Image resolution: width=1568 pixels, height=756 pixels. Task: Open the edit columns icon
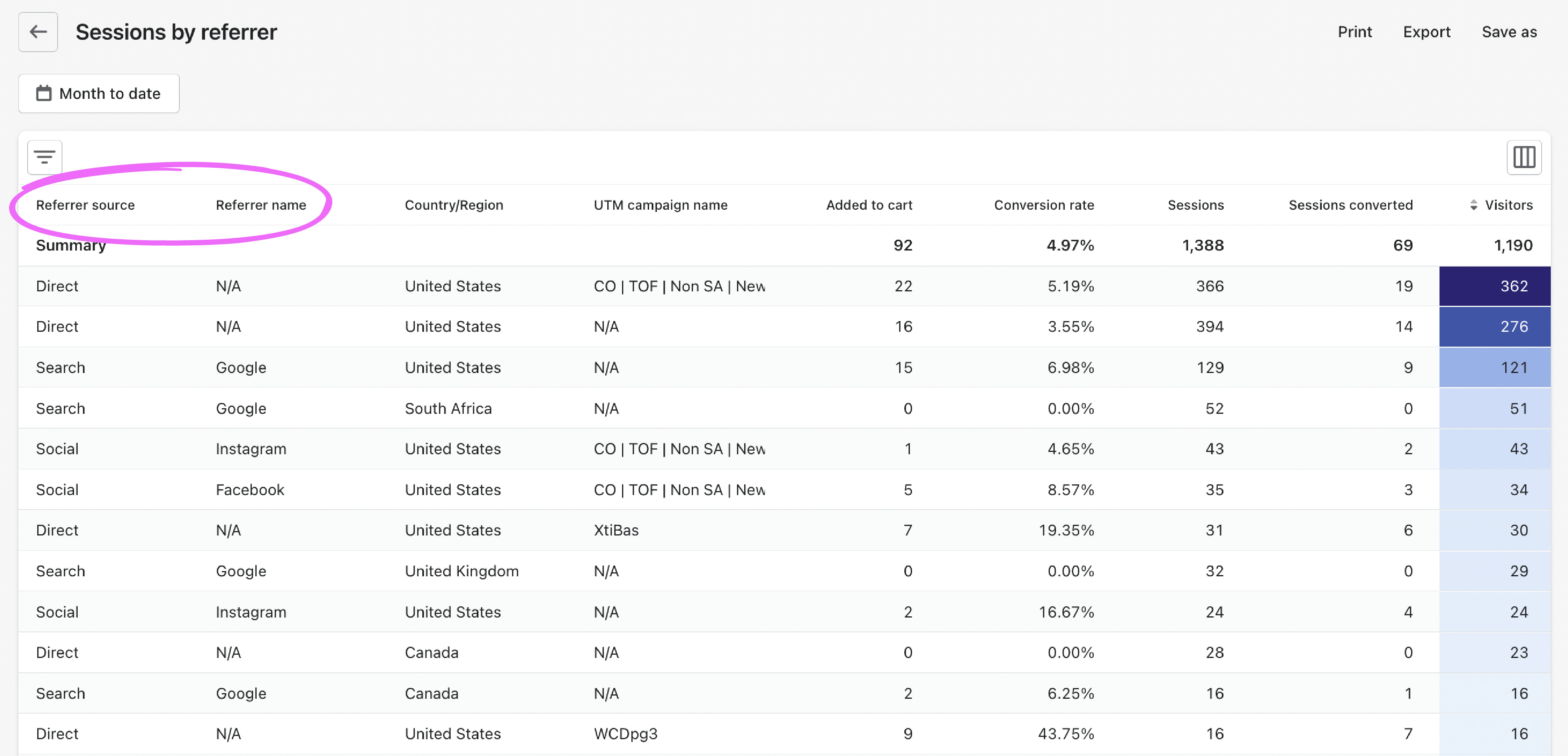coord(1524,157)
